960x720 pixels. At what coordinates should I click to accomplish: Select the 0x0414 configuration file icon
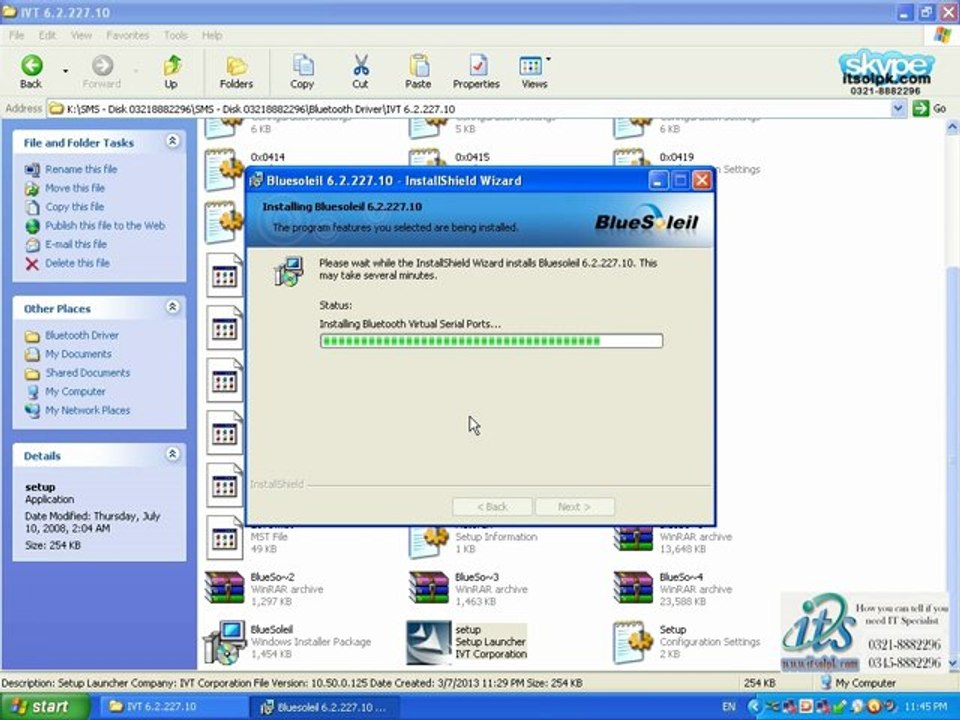224,168
